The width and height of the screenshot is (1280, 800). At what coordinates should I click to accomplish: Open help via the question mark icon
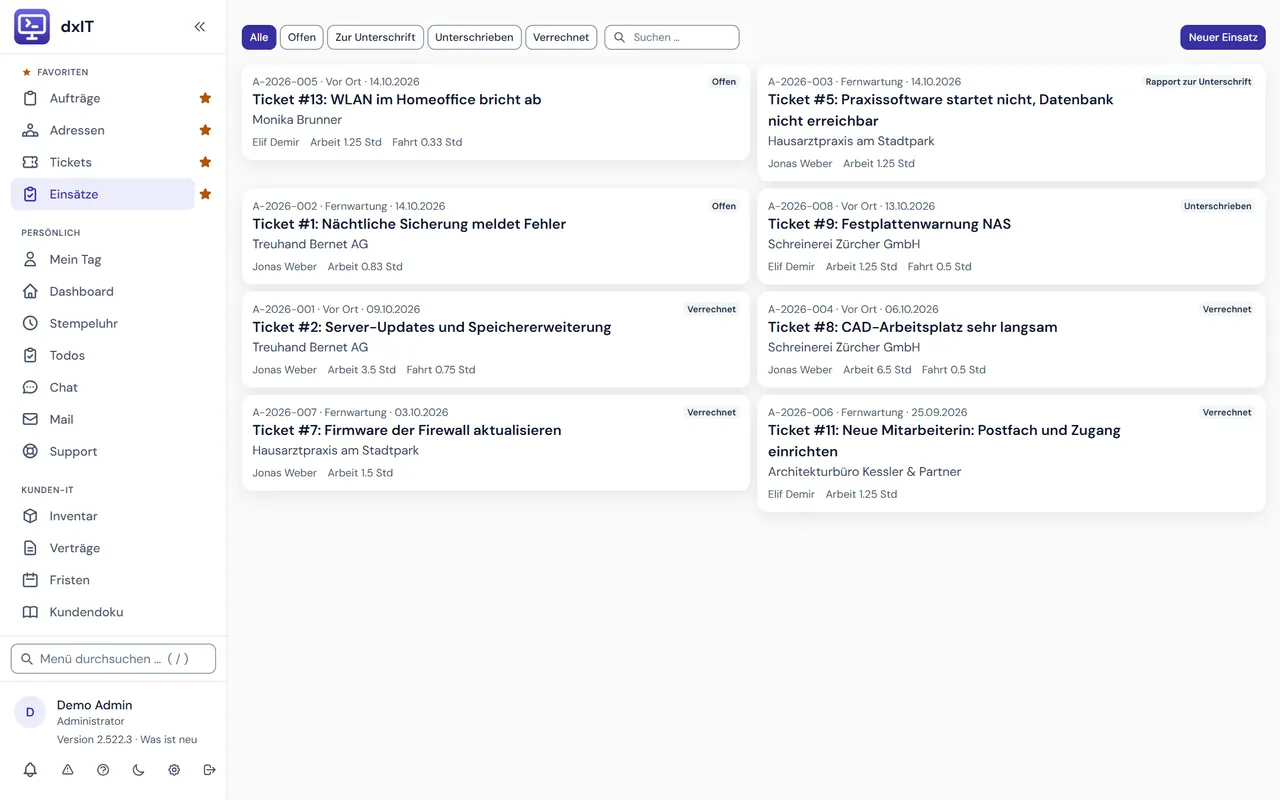103,770
